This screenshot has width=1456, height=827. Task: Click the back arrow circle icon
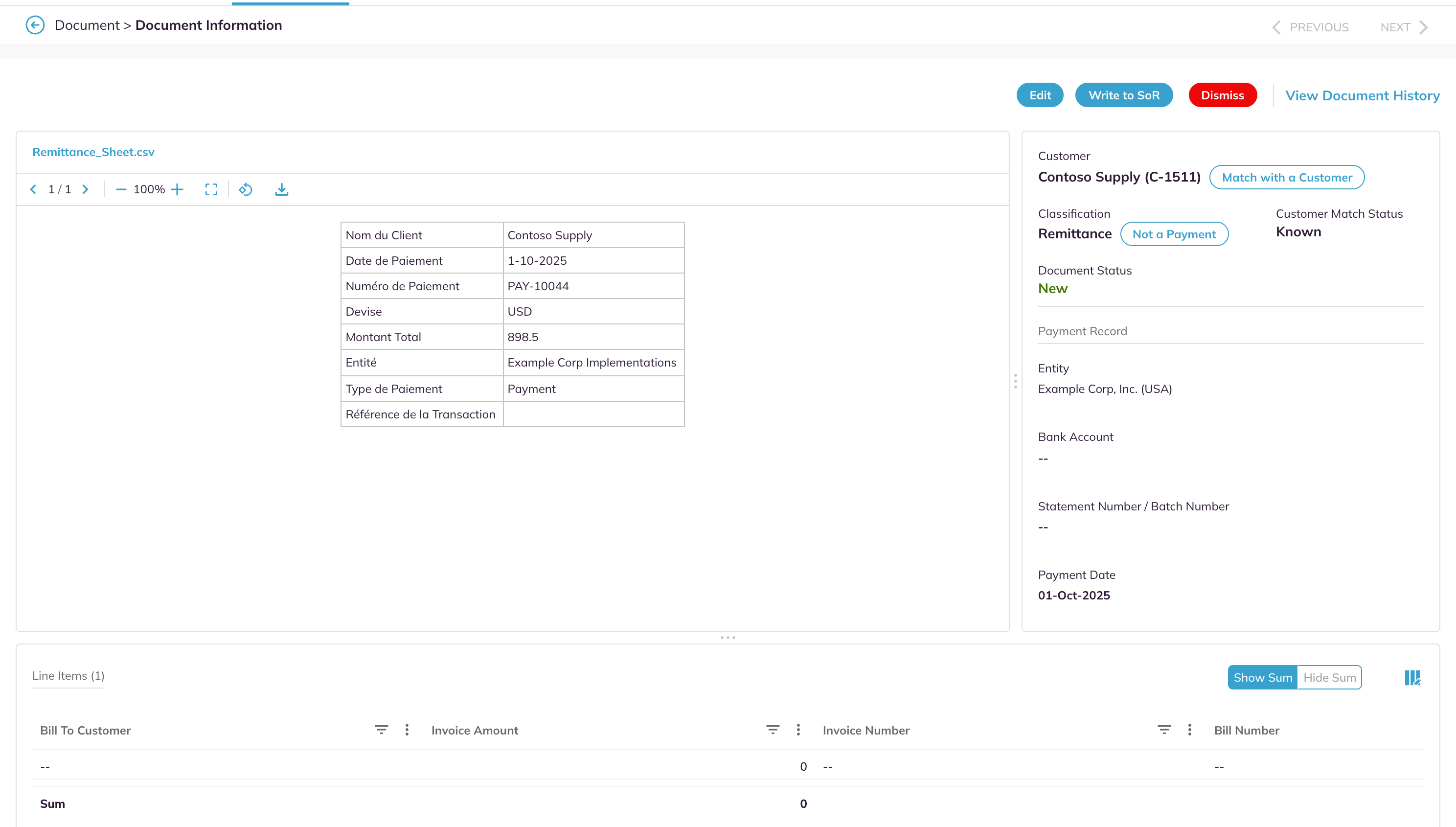[x=35, y=25]
